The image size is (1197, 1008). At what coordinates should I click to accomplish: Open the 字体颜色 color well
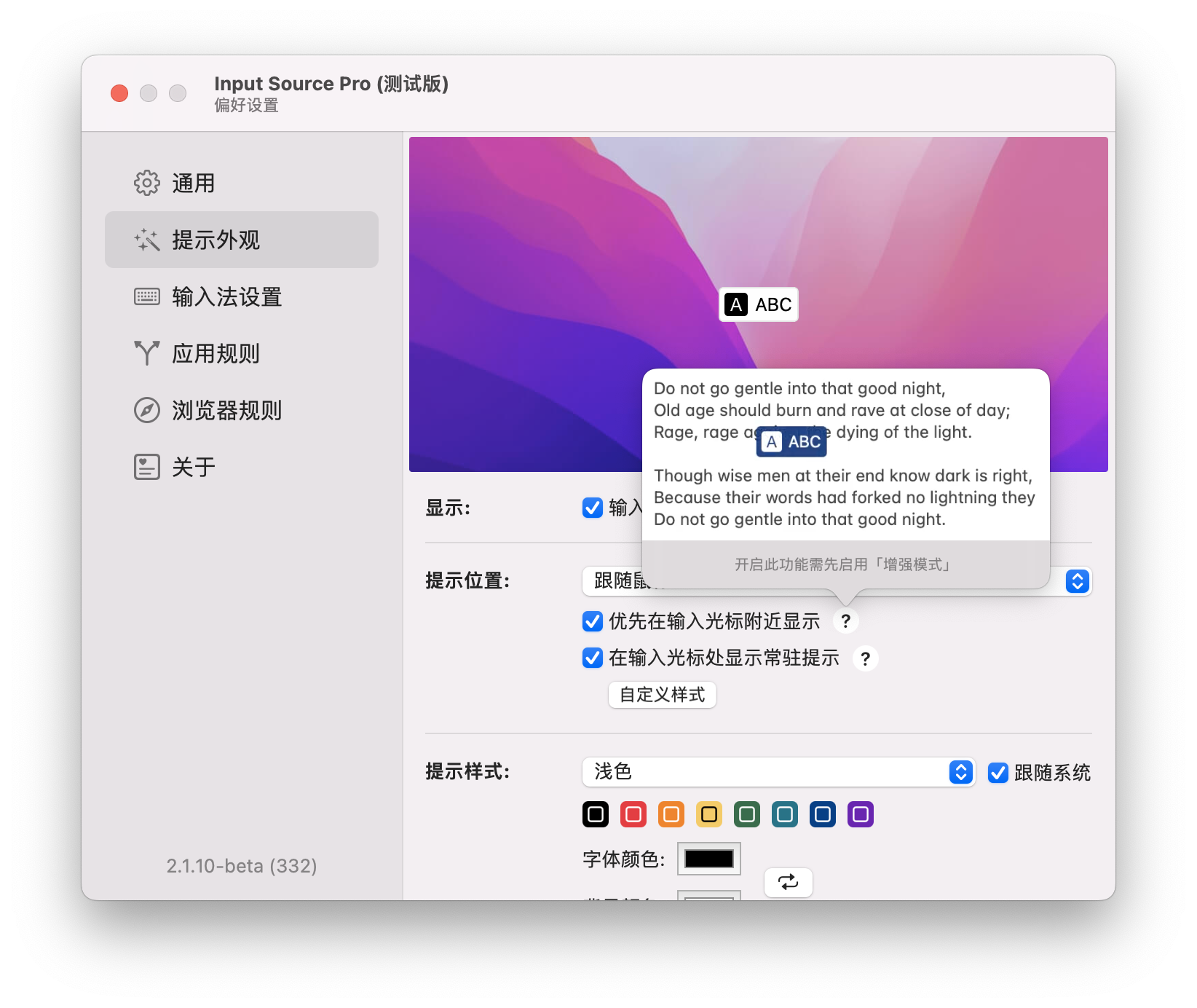tap(708, 859)
